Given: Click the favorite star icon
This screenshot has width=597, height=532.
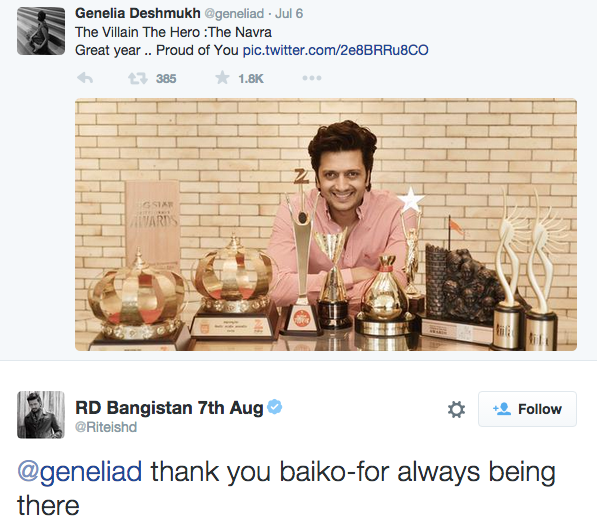Looking at the screenshot, I should tap(222, 78).
